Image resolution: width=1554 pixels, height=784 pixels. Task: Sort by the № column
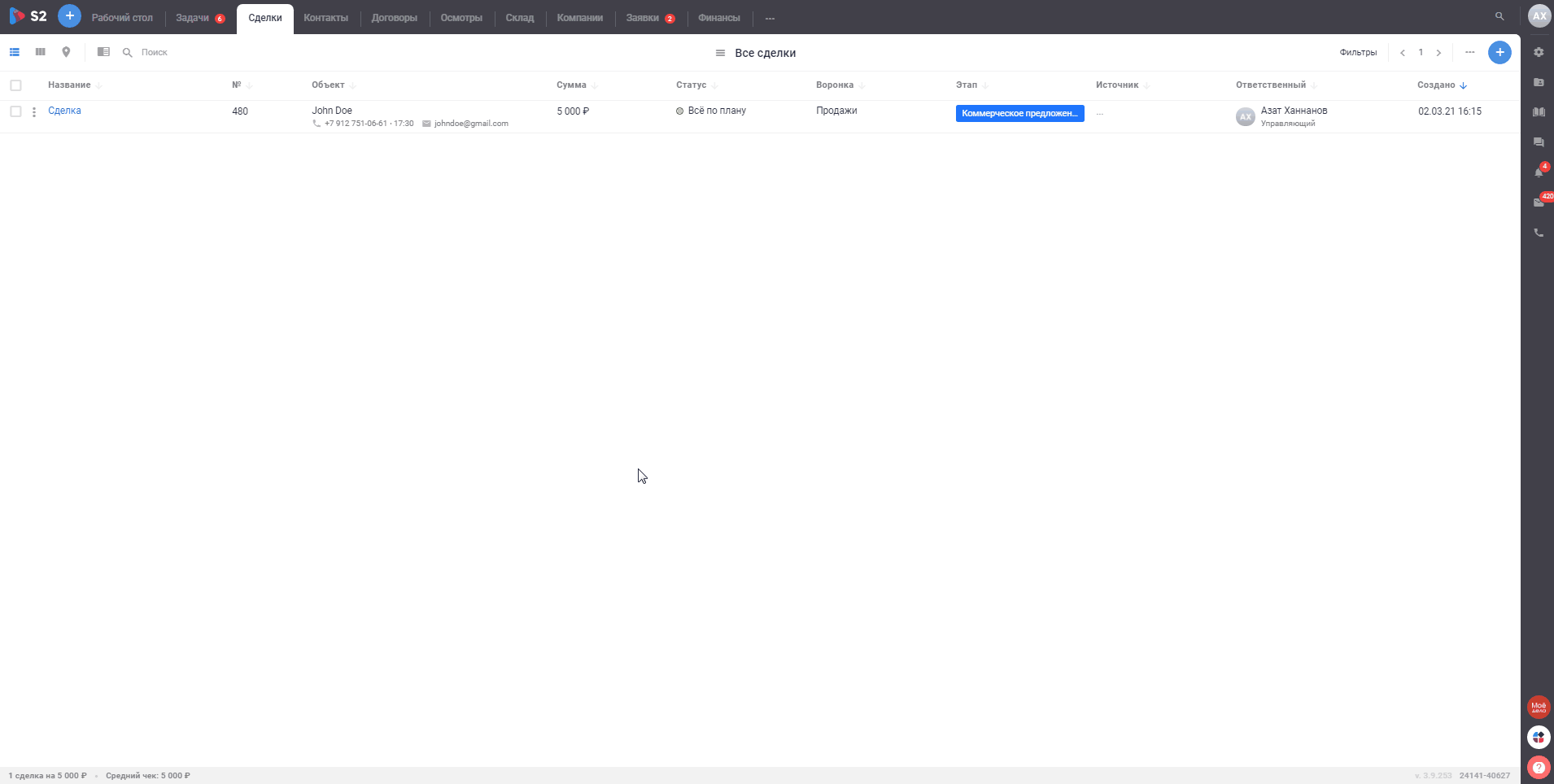(242, 85)
